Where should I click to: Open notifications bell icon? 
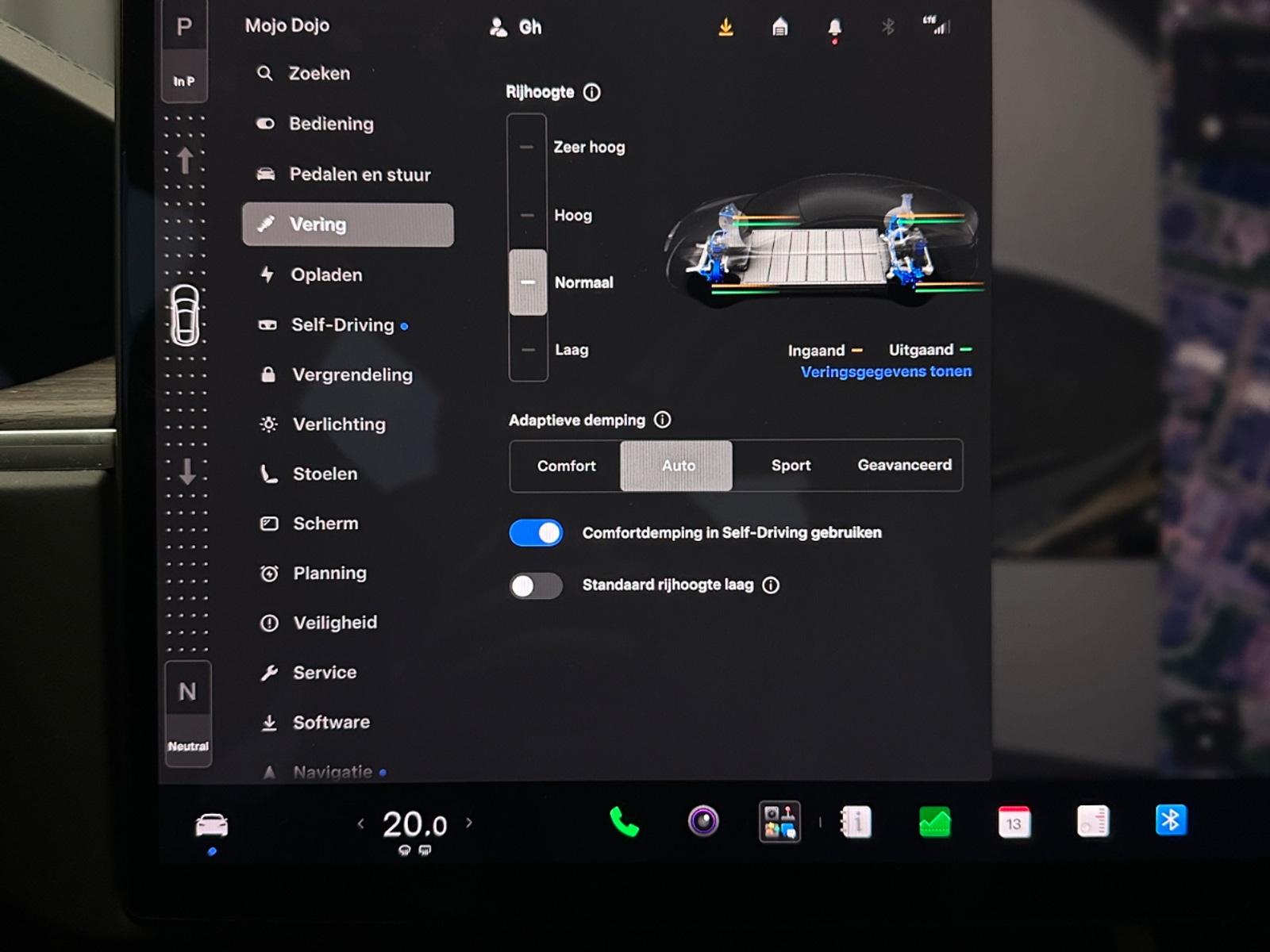[x=834, y=29]
